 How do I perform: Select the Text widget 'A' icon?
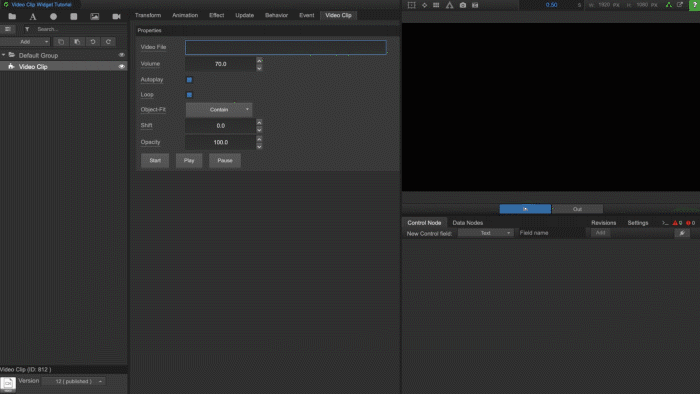tap(33, 17)
